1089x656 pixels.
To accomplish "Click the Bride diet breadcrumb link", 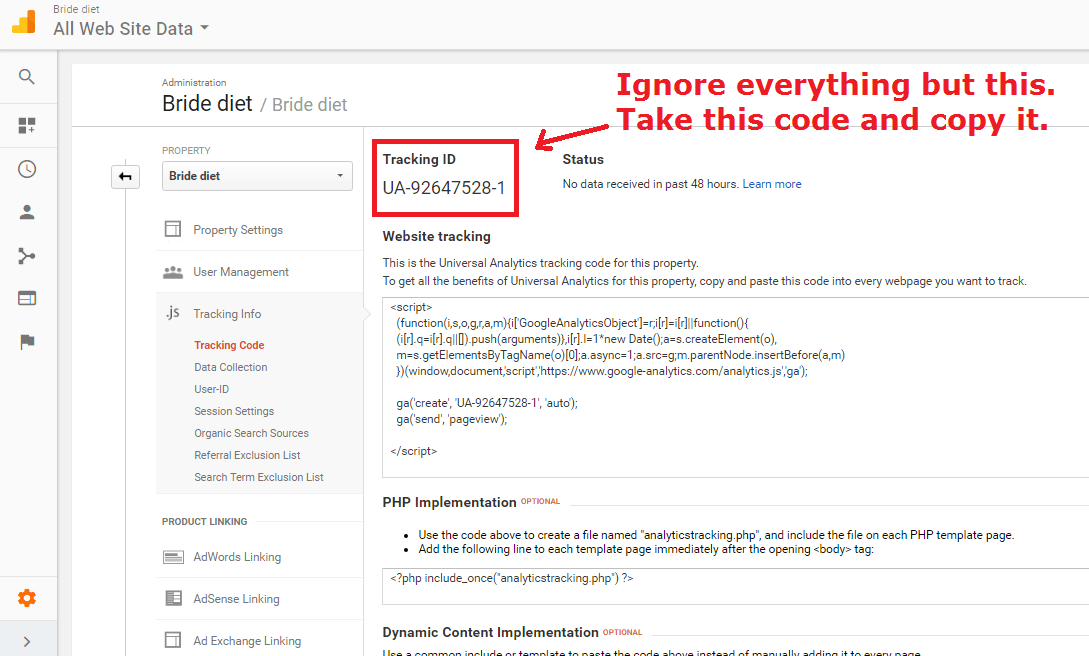I will 309,105.
